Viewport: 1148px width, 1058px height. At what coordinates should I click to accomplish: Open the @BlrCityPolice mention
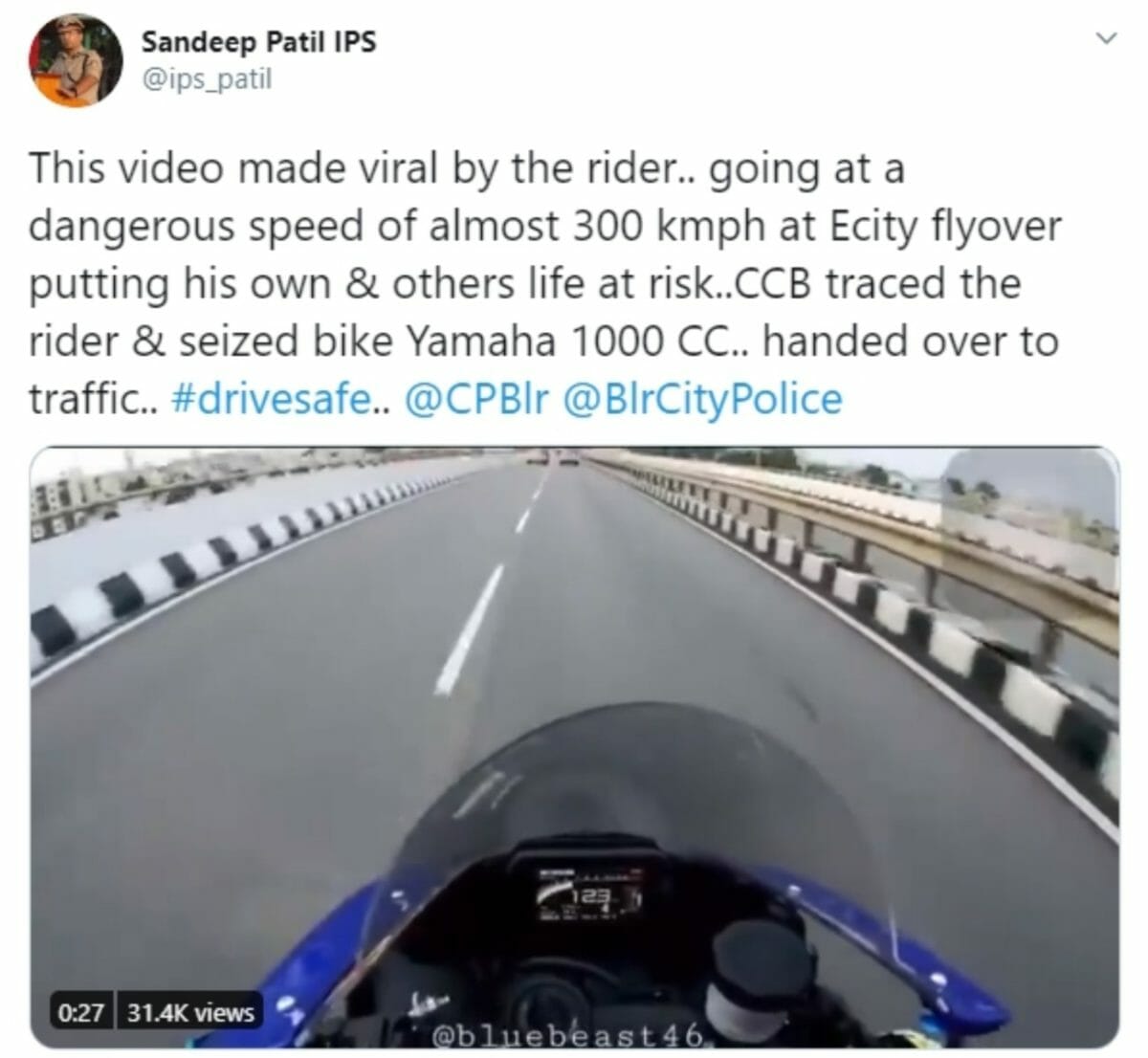tap(703, 399)
